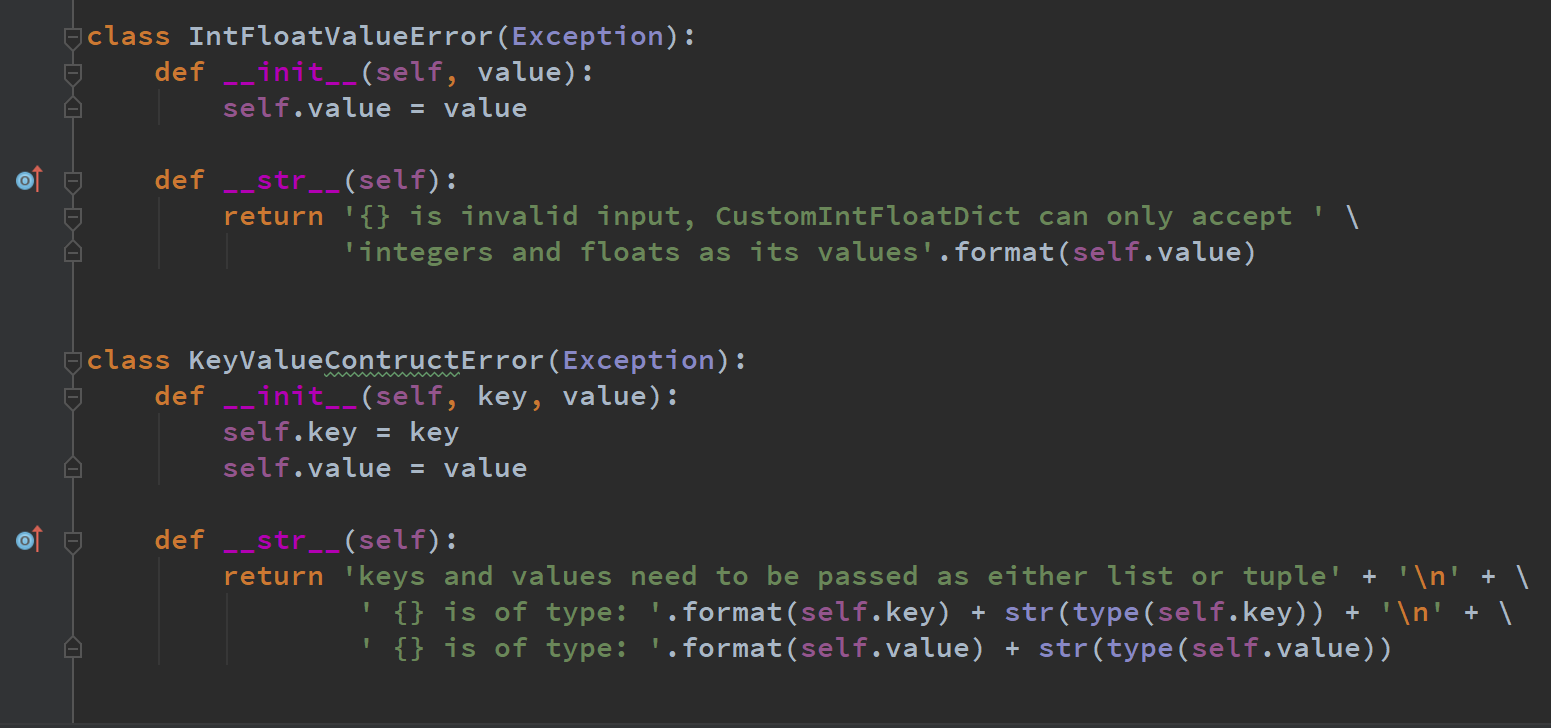
Task: Click fold-end marker on last format(self.value) line
Action: pos(72,649)
